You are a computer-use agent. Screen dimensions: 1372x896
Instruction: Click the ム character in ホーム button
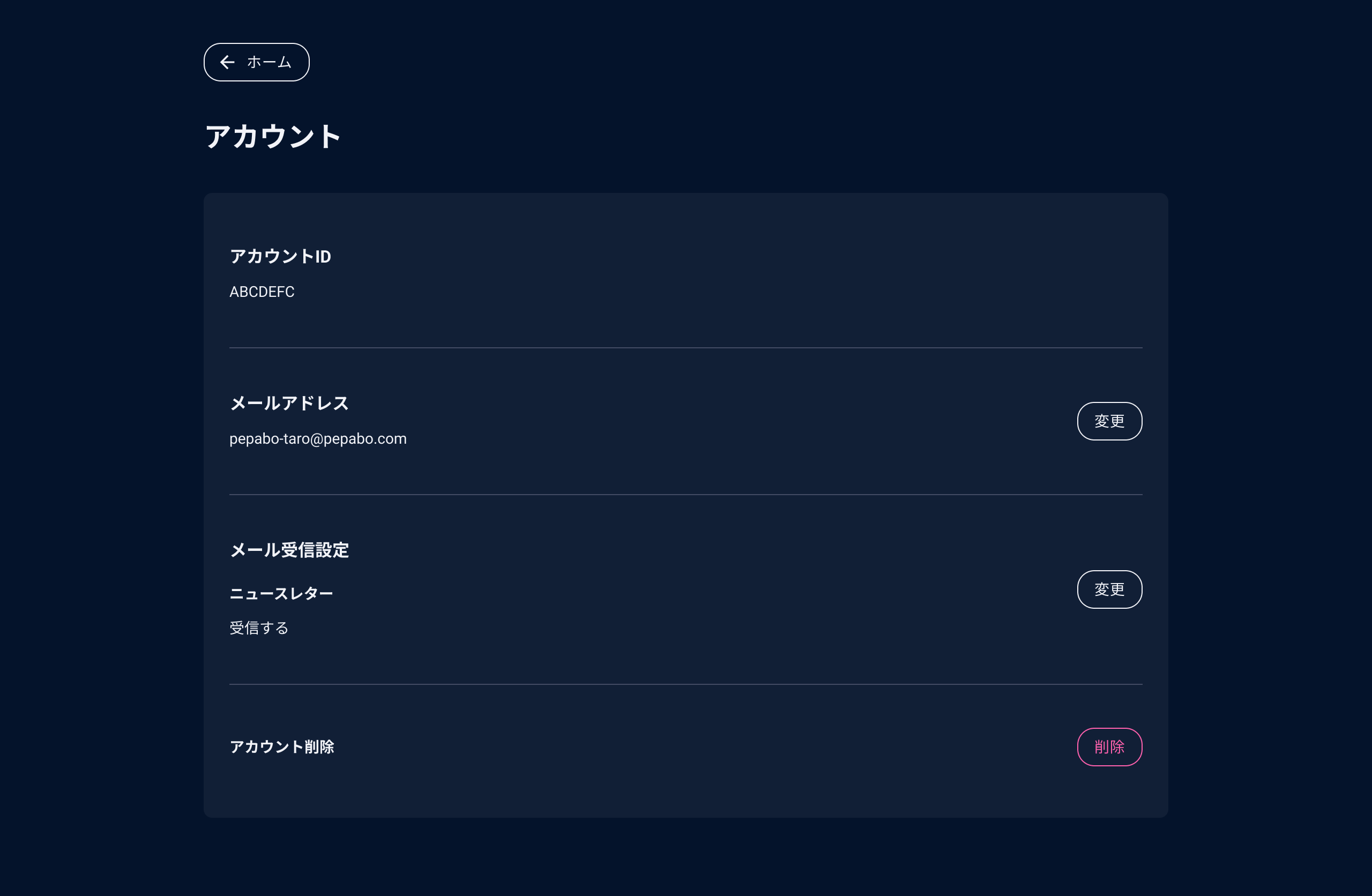pyautogui.click(x=284, y=62)
